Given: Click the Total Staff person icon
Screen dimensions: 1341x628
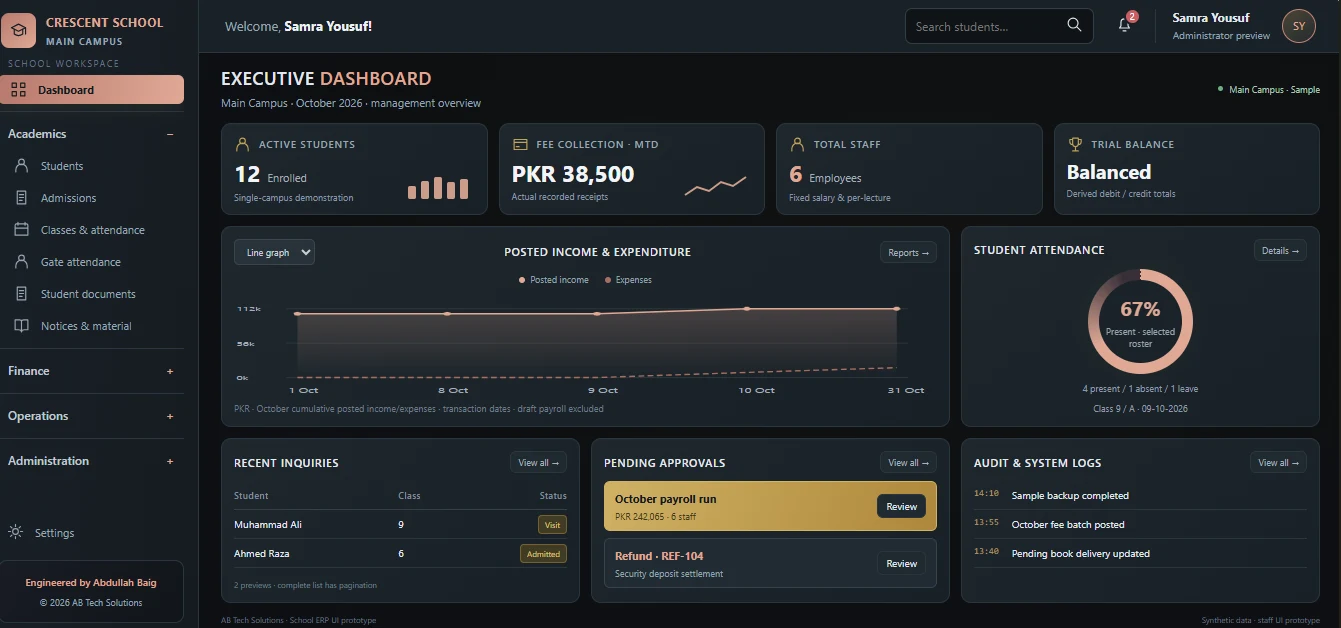Looking at the screenshot, I should [797, 144].
